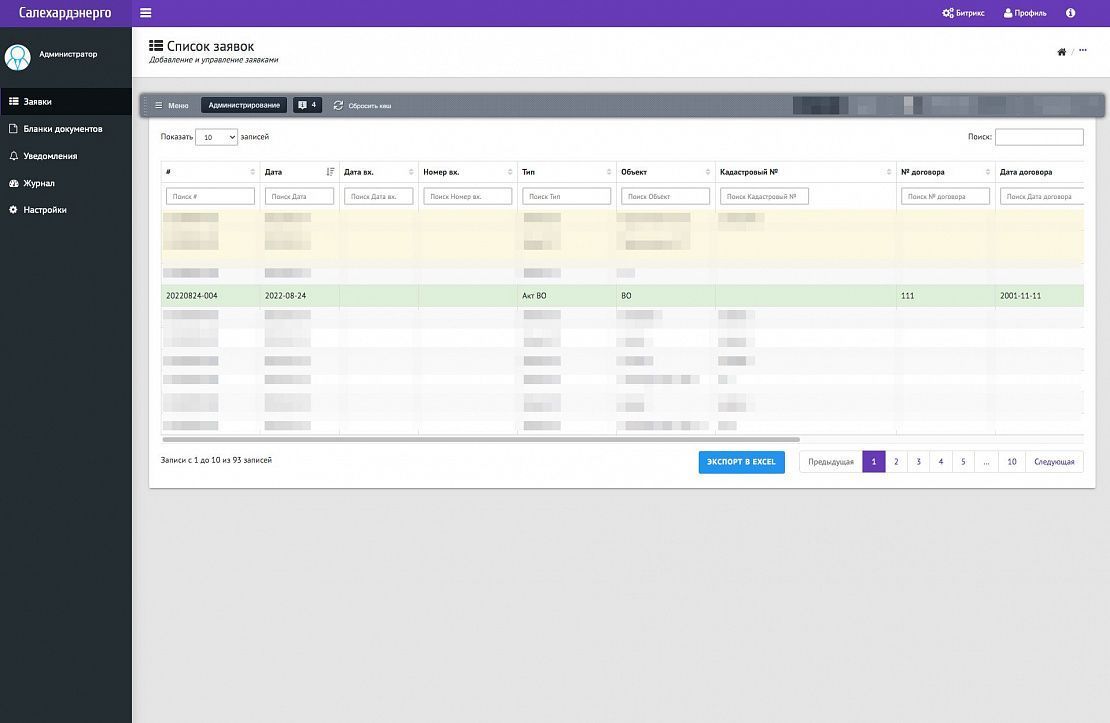Open the Журнал sidebar item
1110x723 pixels.
pos(39,183)
